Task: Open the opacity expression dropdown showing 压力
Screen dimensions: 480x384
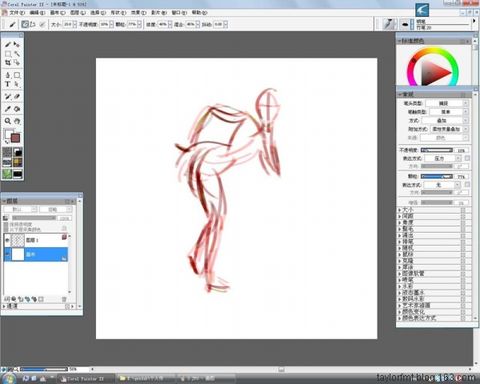Action: [x=441, y=158]
